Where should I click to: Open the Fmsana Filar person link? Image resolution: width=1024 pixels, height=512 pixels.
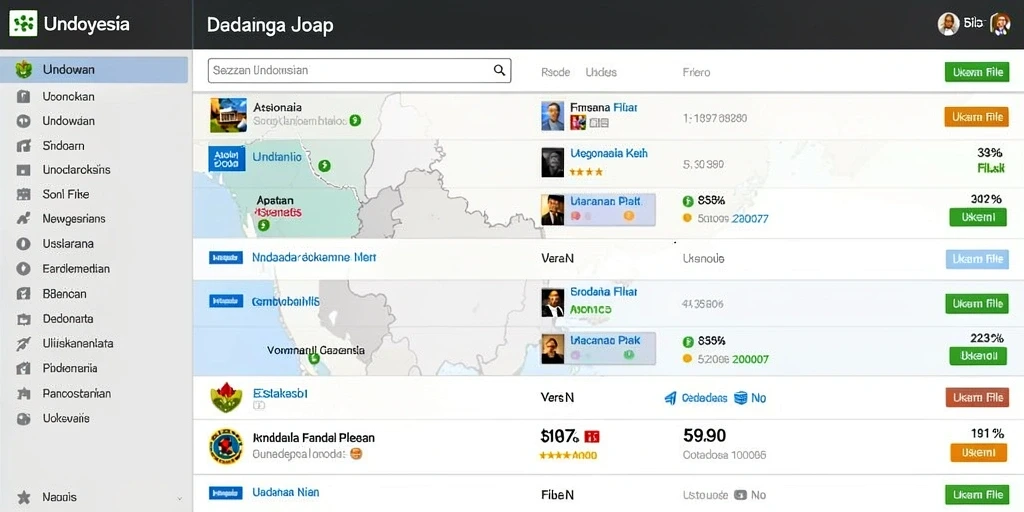[x=603, y=107]
